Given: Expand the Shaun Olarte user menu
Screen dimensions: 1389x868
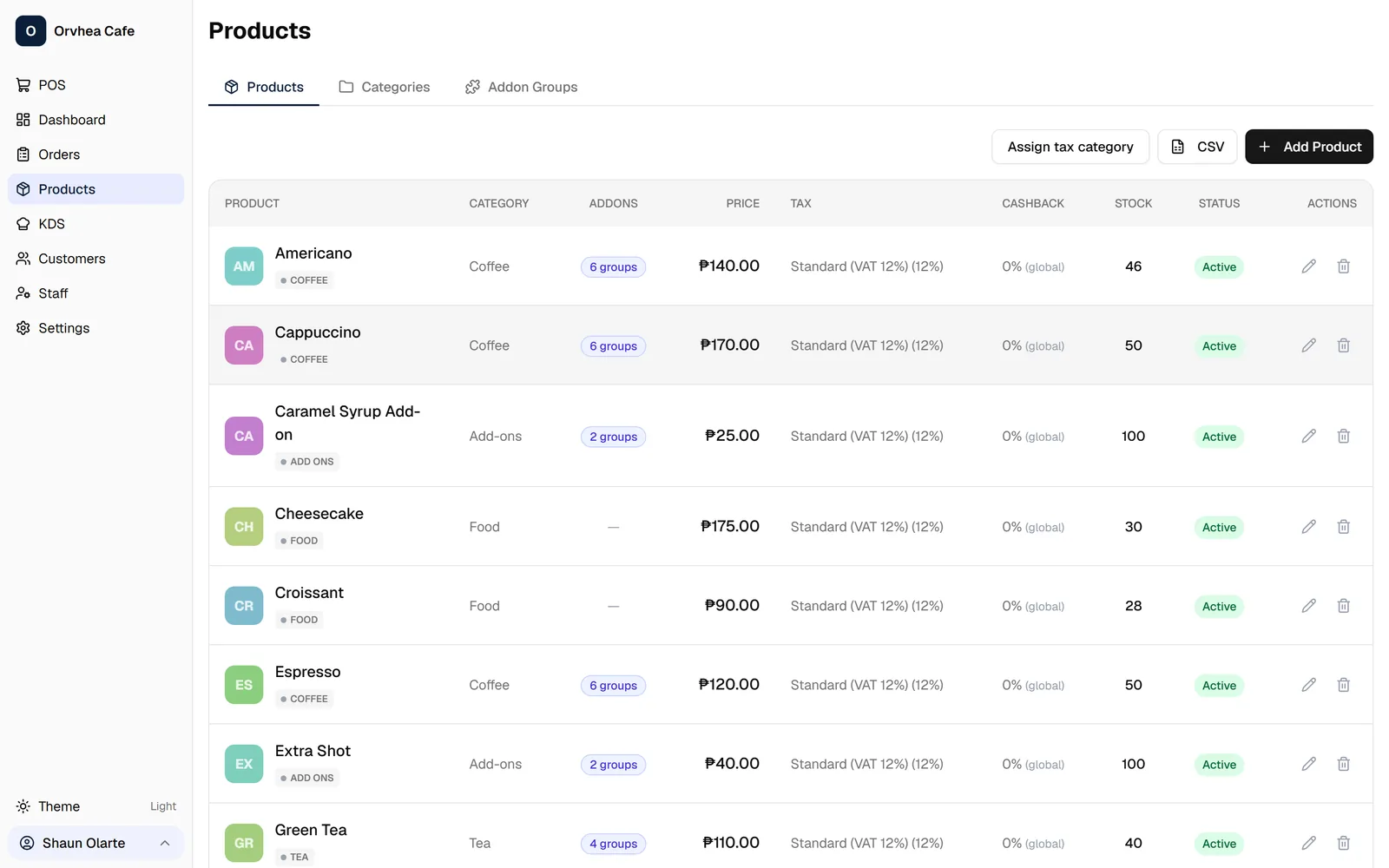Looking at the screenshot, I should click(95, 843).
